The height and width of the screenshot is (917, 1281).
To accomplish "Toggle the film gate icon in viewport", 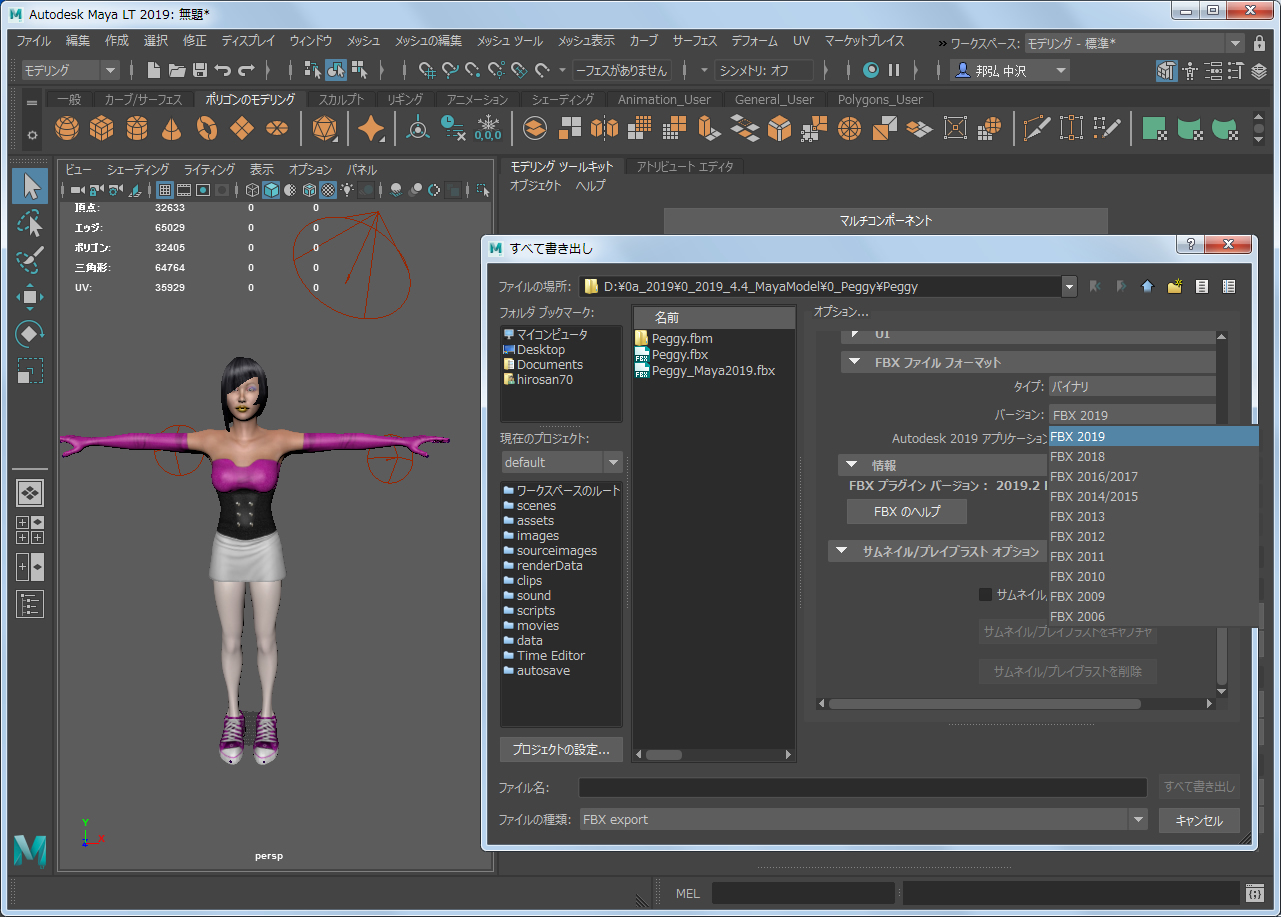I will tap(185, 190).
